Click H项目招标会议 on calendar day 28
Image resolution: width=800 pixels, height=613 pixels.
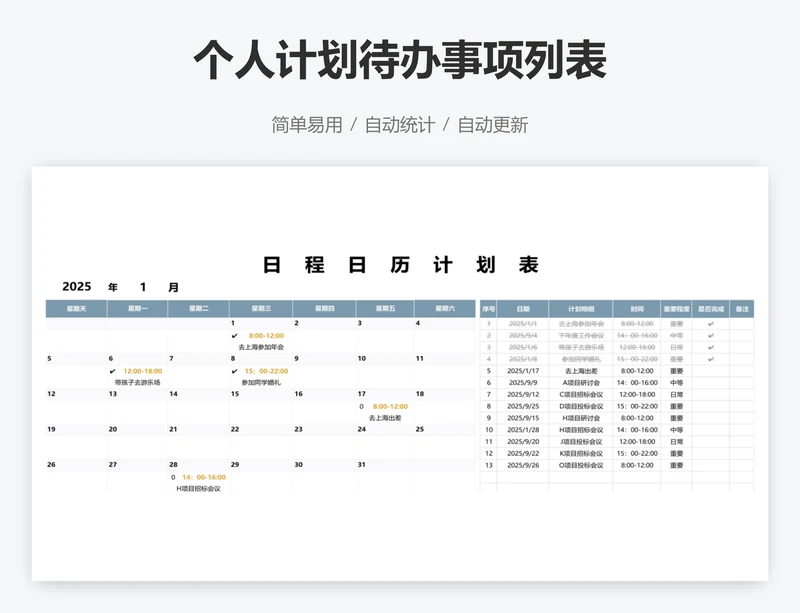coord(198,489)
